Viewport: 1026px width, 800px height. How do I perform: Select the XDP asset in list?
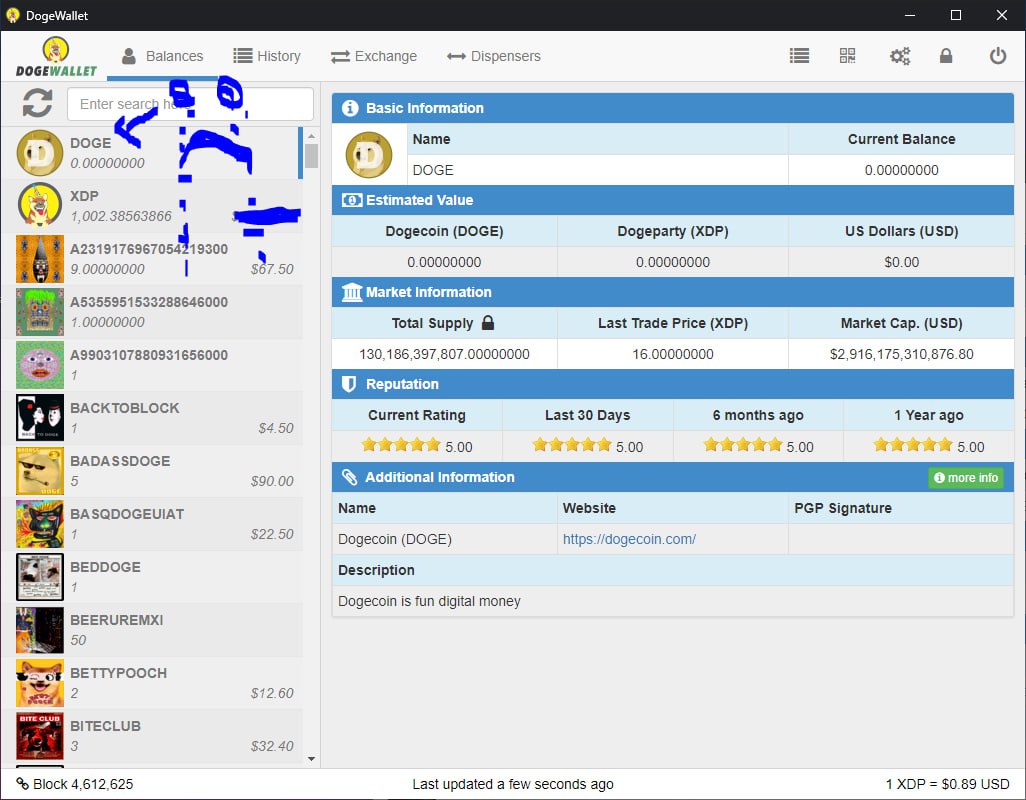pos(150,205)
